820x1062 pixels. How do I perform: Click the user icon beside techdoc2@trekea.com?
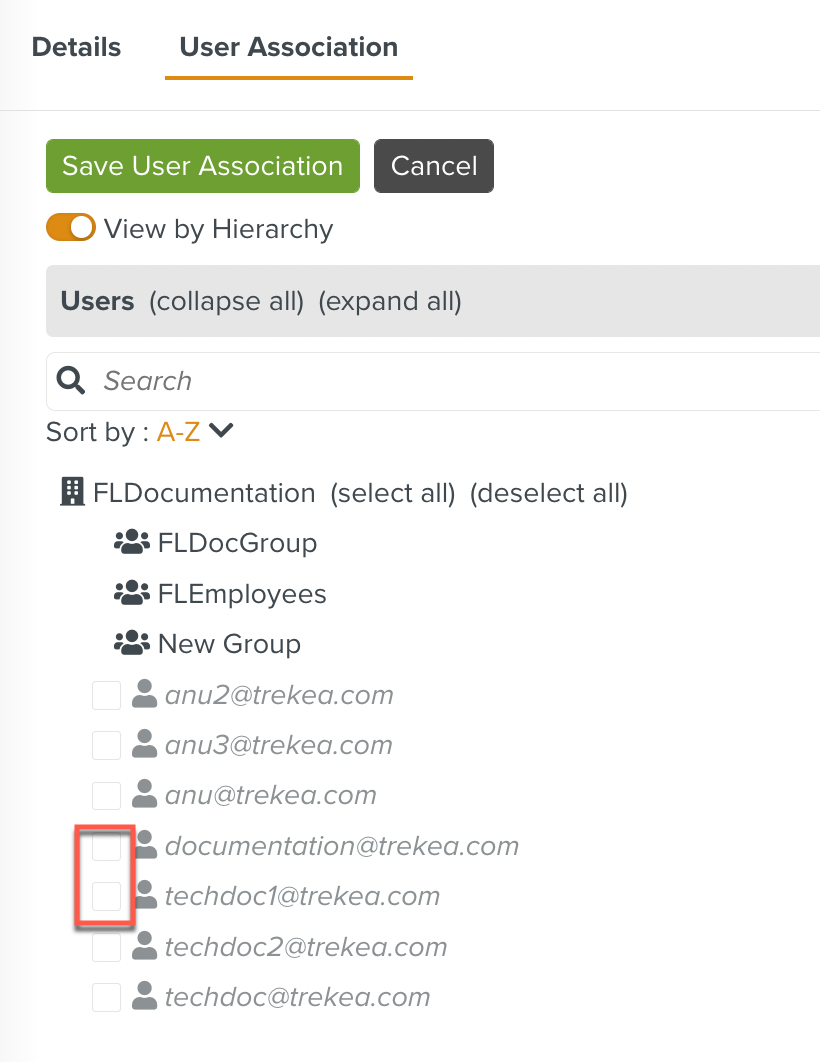click(145, 946)
